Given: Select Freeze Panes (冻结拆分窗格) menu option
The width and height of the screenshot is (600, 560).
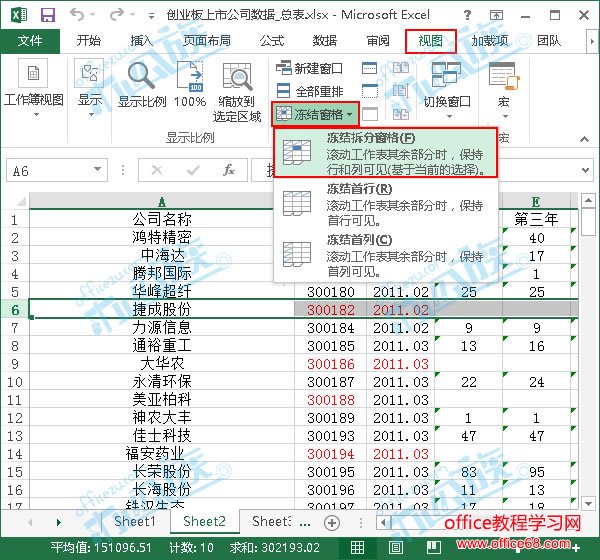Looking at the screenshot, I should tap(385, 153).
